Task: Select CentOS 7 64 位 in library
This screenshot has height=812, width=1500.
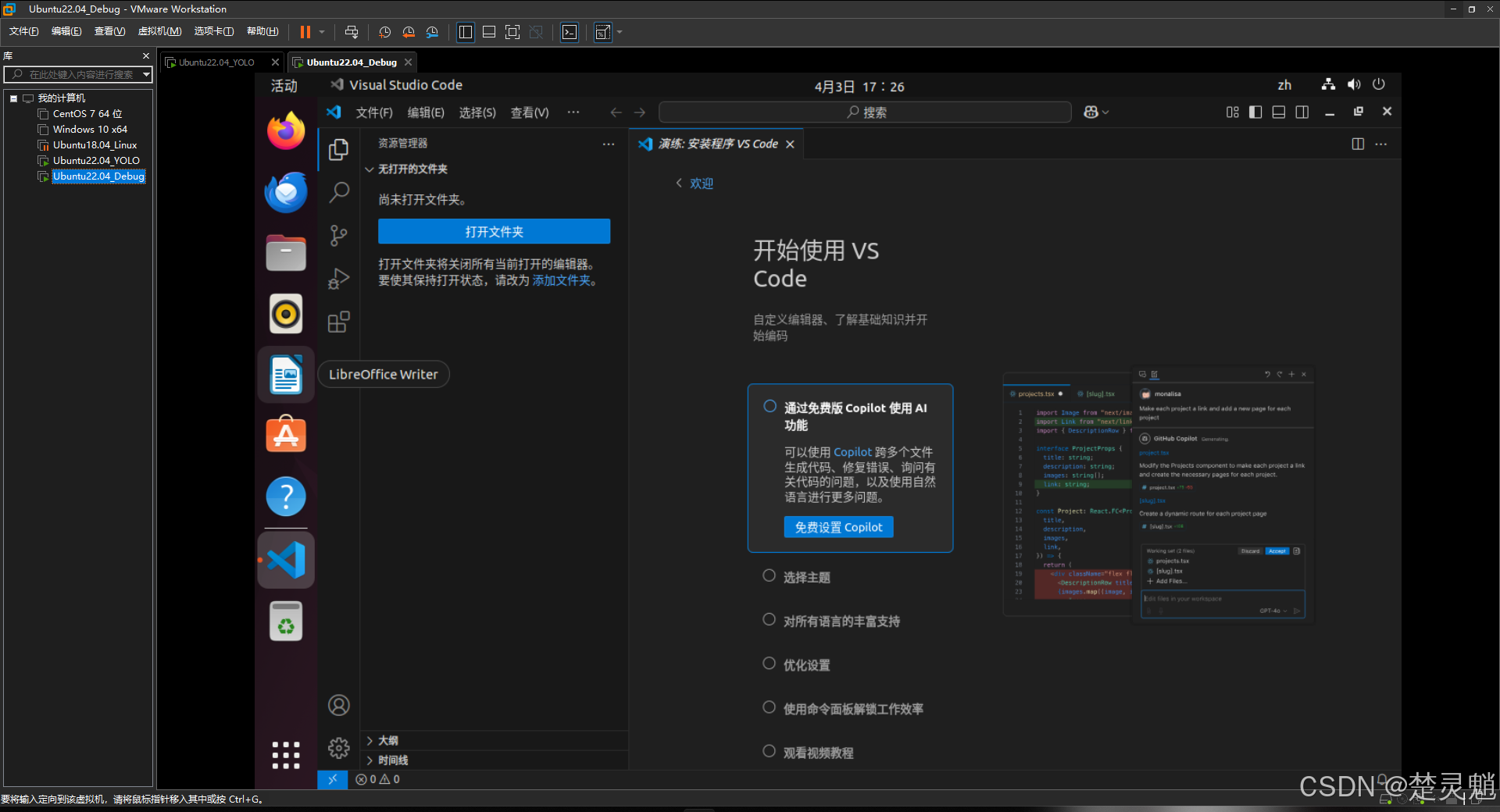Action: pyautogui.click(x=87, y=114)
